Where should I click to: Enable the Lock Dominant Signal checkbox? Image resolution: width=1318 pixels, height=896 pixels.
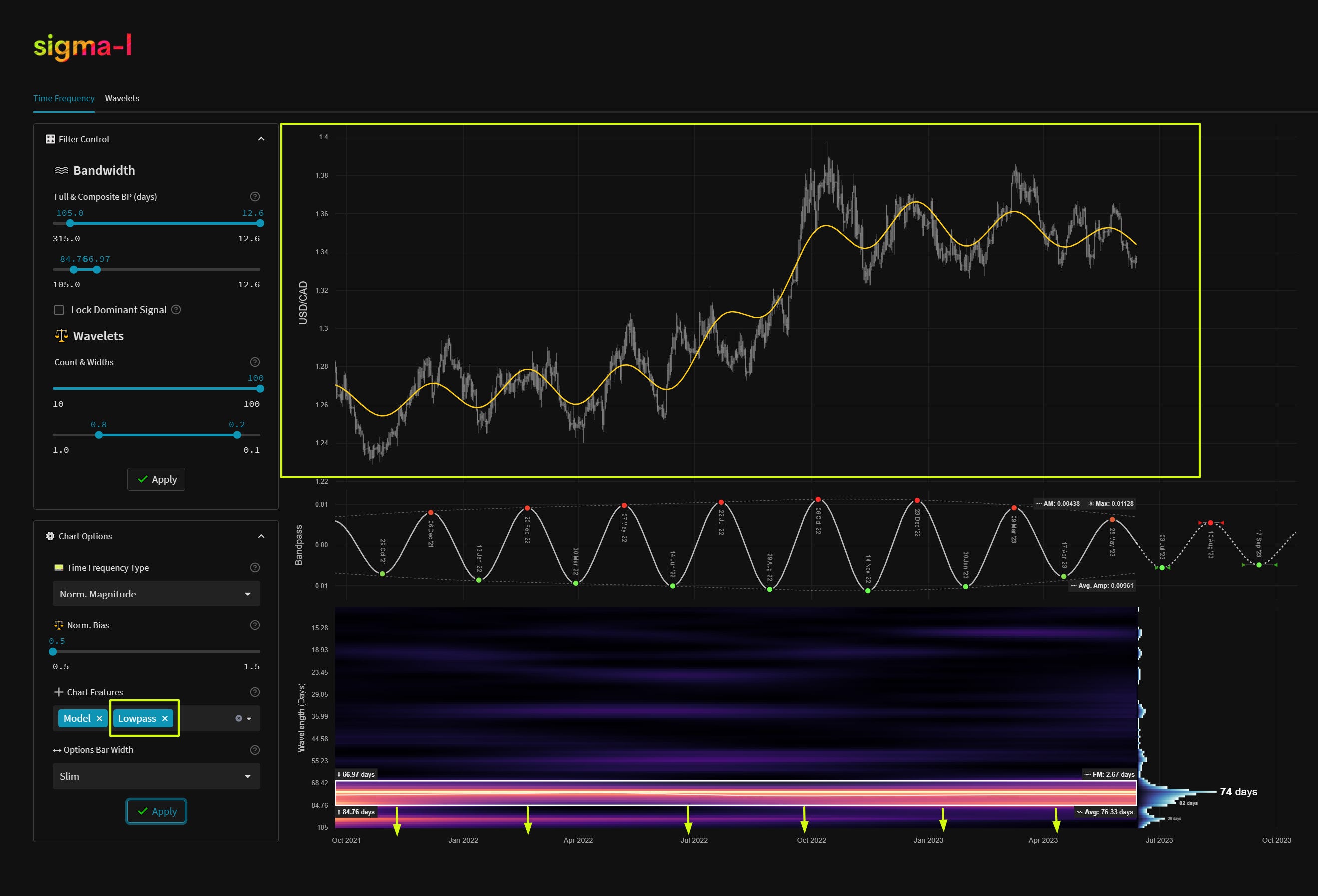(59, 310)
